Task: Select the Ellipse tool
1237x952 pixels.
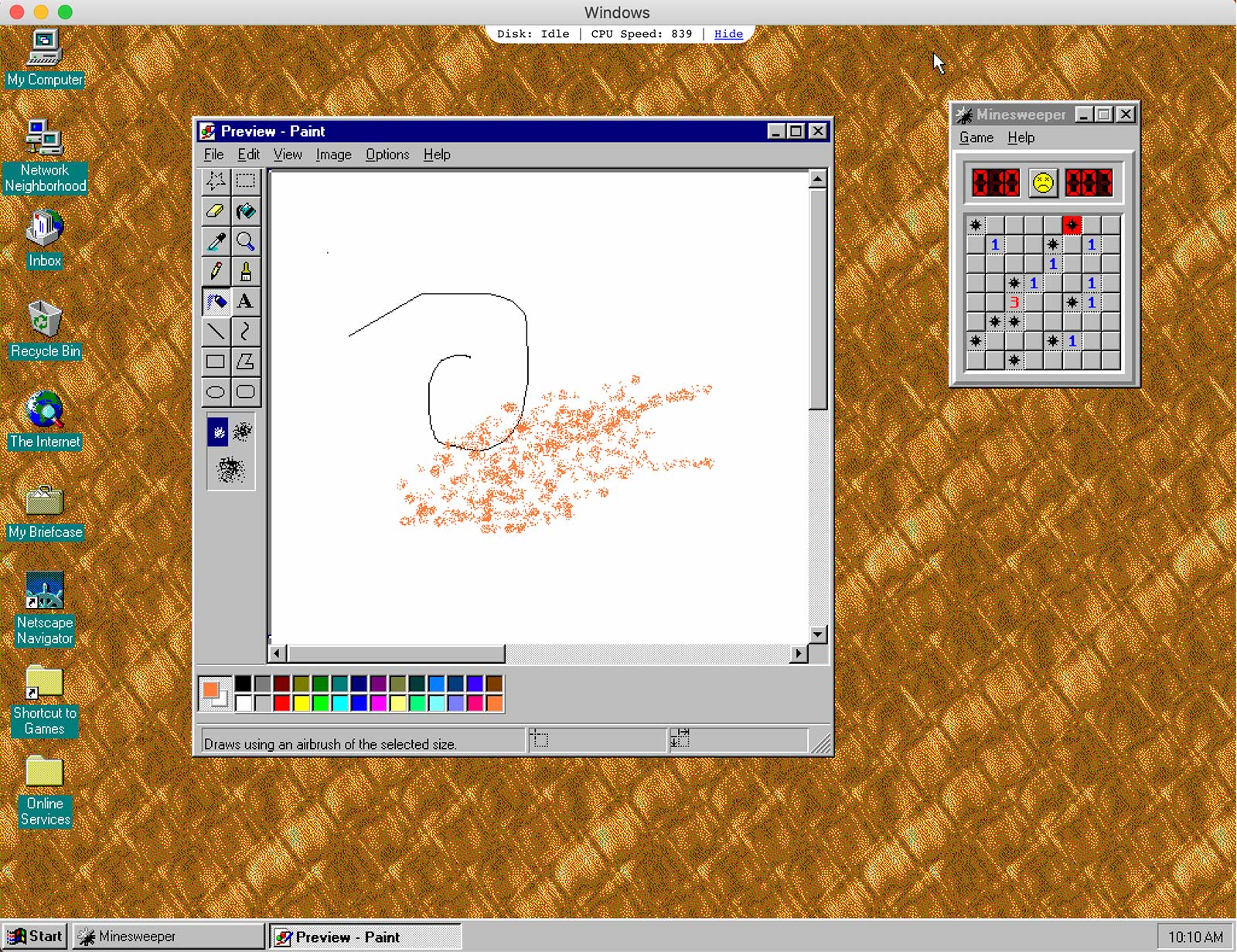Action: (216, 392)
